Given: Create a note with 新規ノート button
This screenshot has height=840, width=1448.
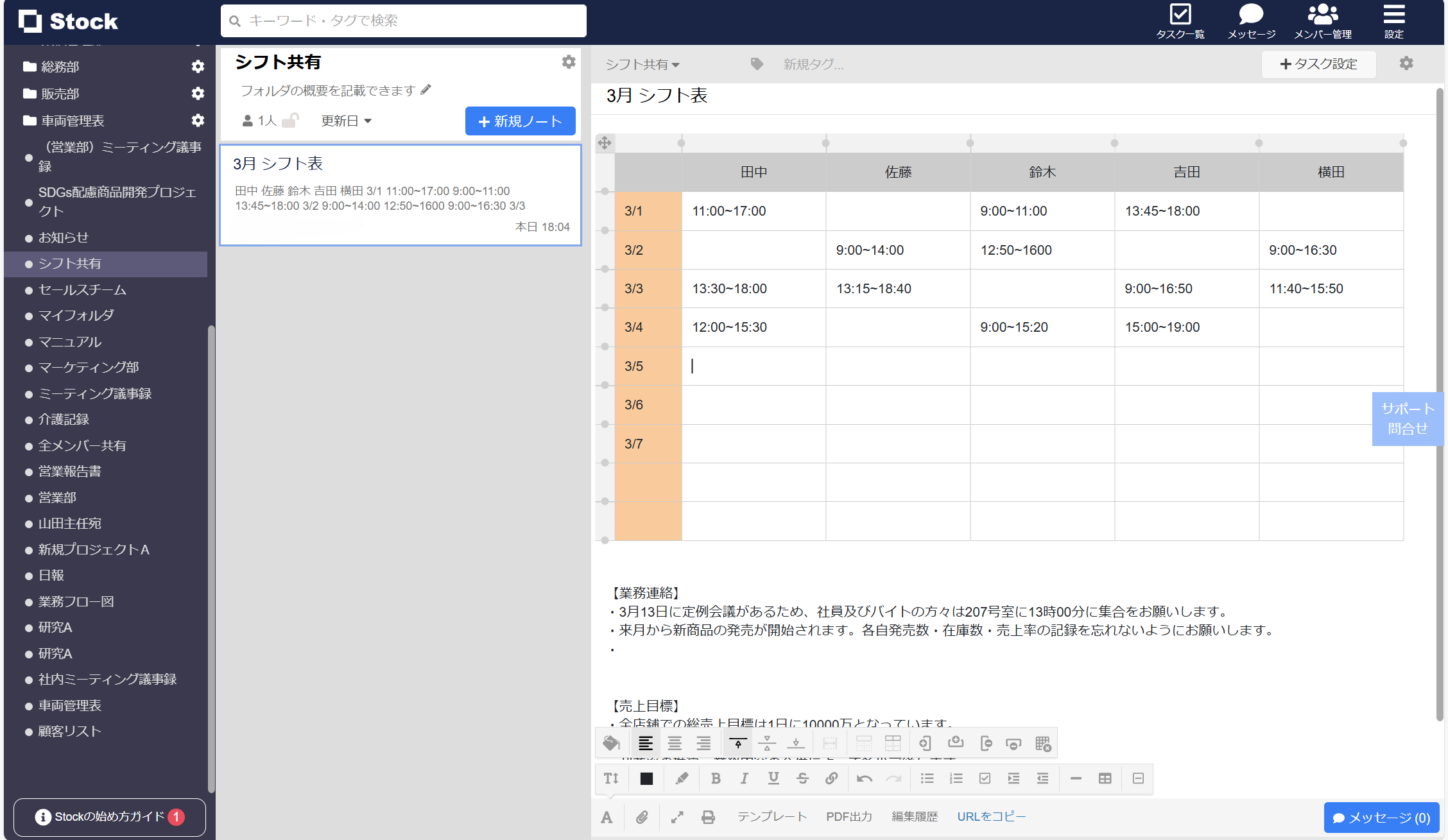Looking at the screenshot, I should (520, 121).
